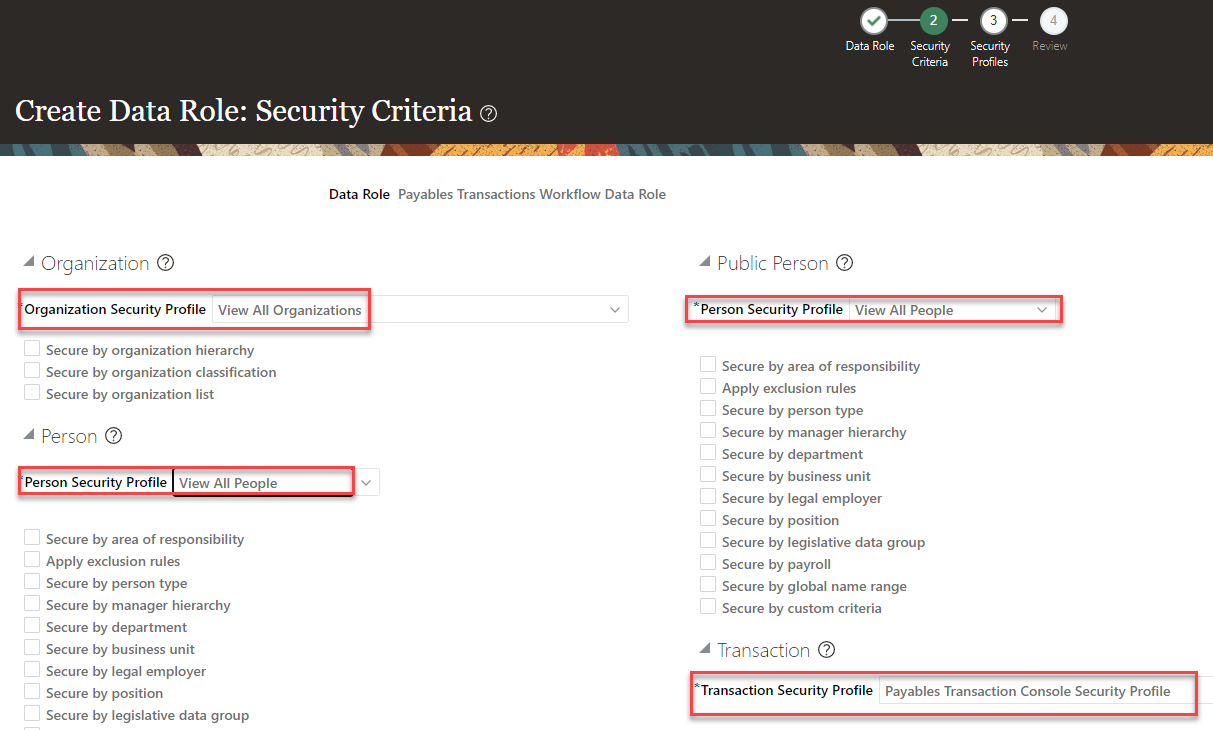1213x730 pixels.
Task: Click the completed Data Role step checkmark
Action: point(874,20)
